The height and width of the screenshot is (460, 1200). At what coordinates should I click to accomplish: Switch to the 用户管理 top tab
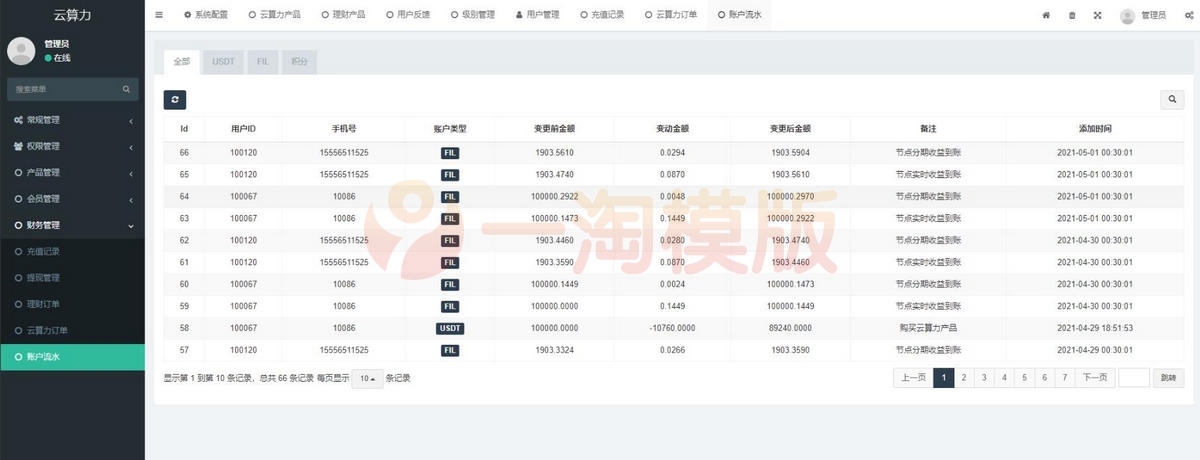(x=537, y=15)
